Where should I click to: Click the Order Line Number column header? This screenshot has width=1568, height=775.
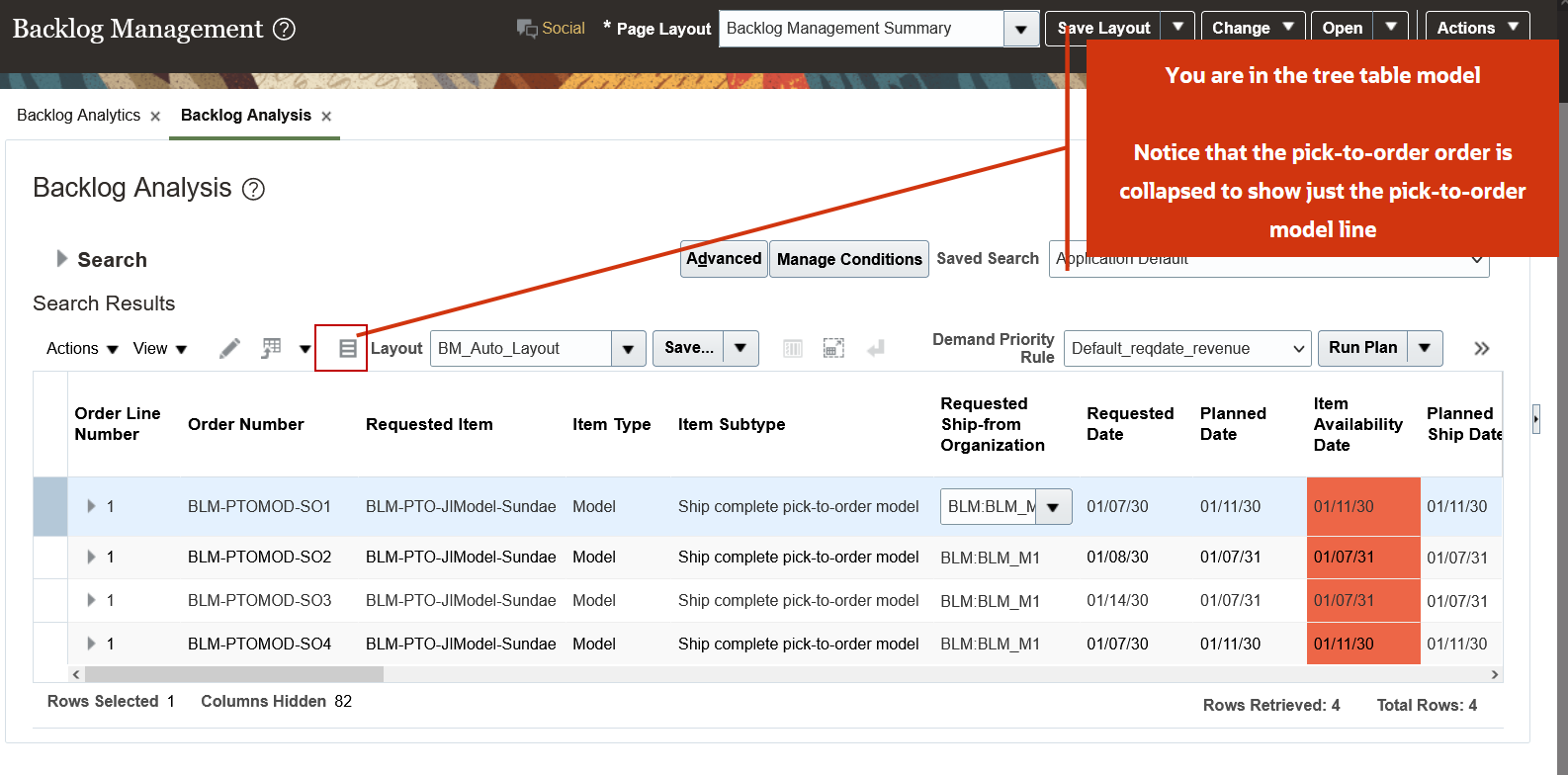pyautogui.click(x=118, y=424)
